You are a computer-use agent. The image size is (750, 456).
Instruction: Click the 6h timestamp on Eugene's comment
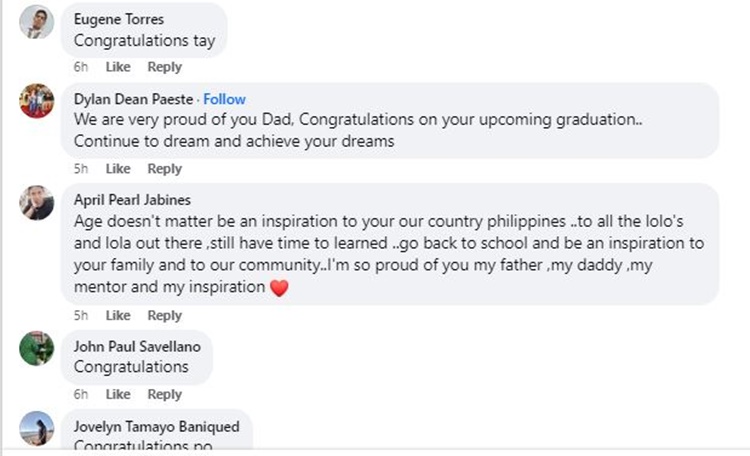click(81, 67)
